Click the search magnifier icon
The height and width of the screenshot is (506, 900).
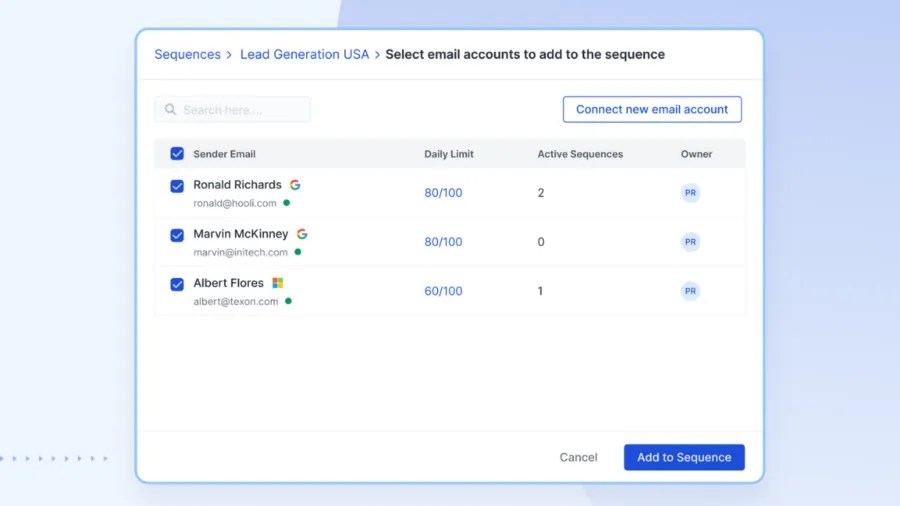click(x=170, y=109)
